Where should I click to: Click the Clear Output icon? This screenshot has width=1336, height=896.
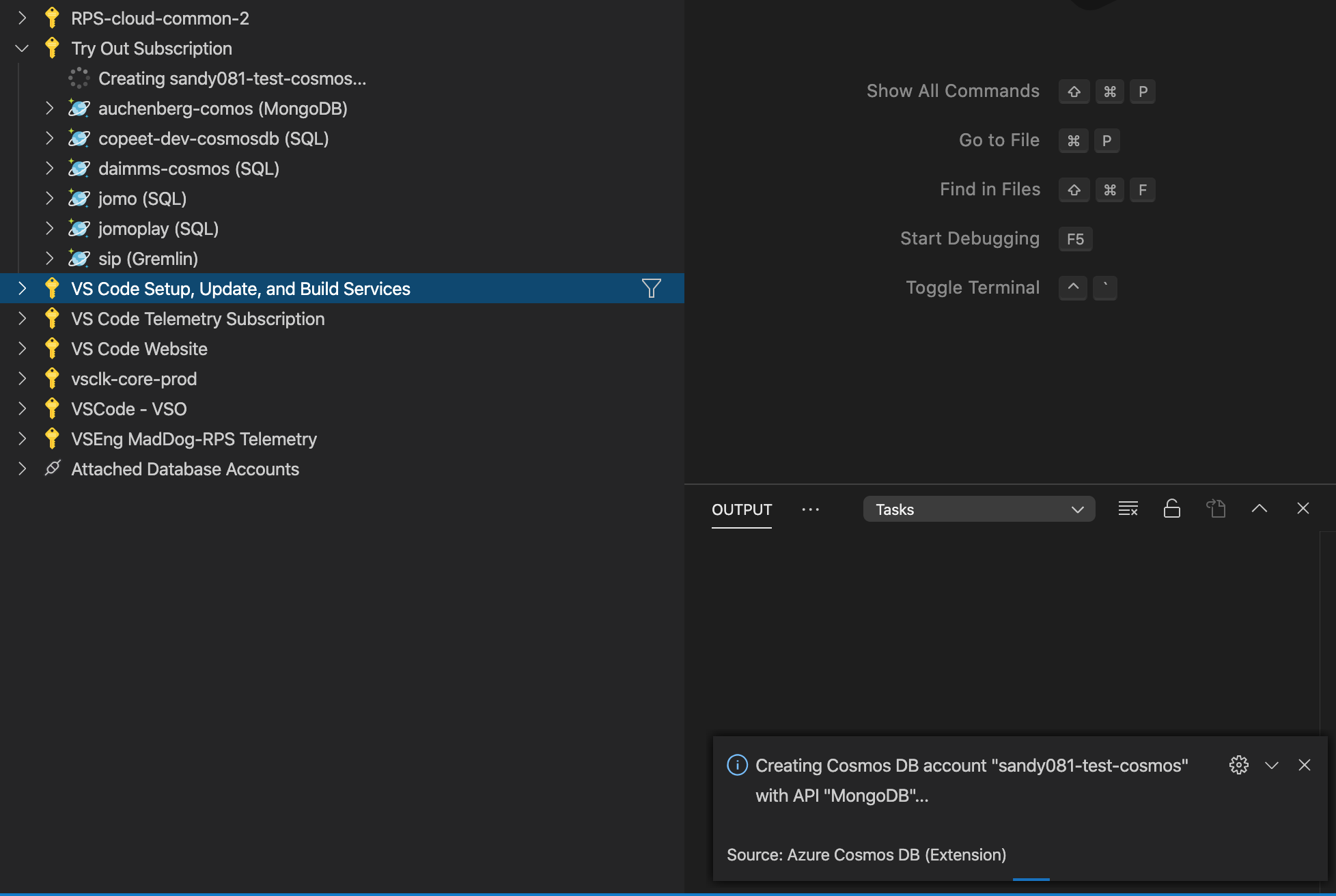pos(1128,509)
